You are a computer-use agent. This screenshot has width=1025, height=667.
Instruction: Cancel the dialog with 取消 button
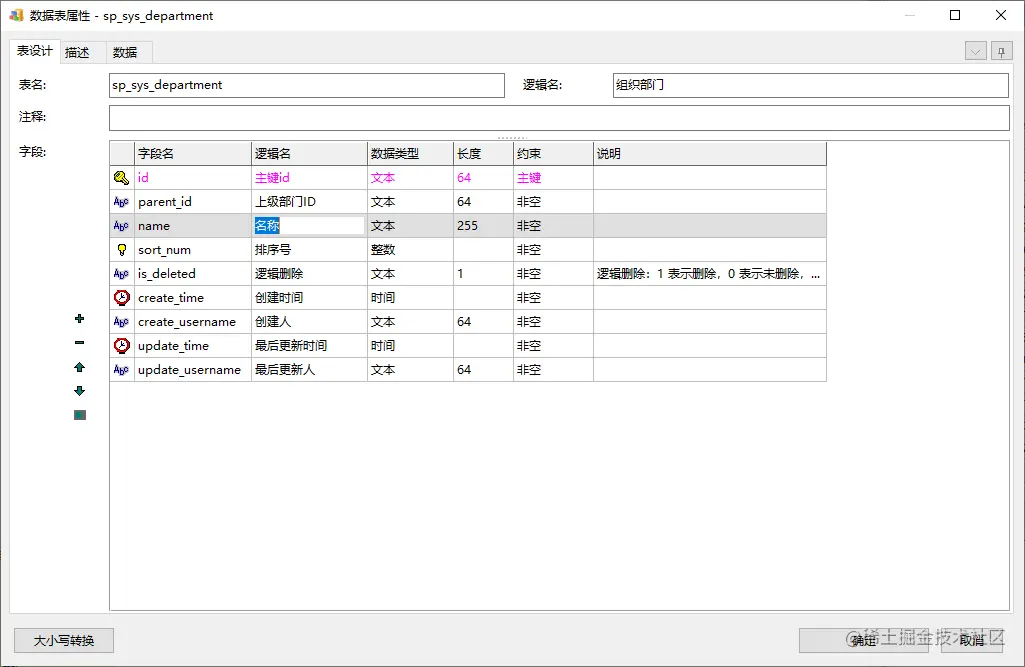pyautogui.click(x=972, y=640)
